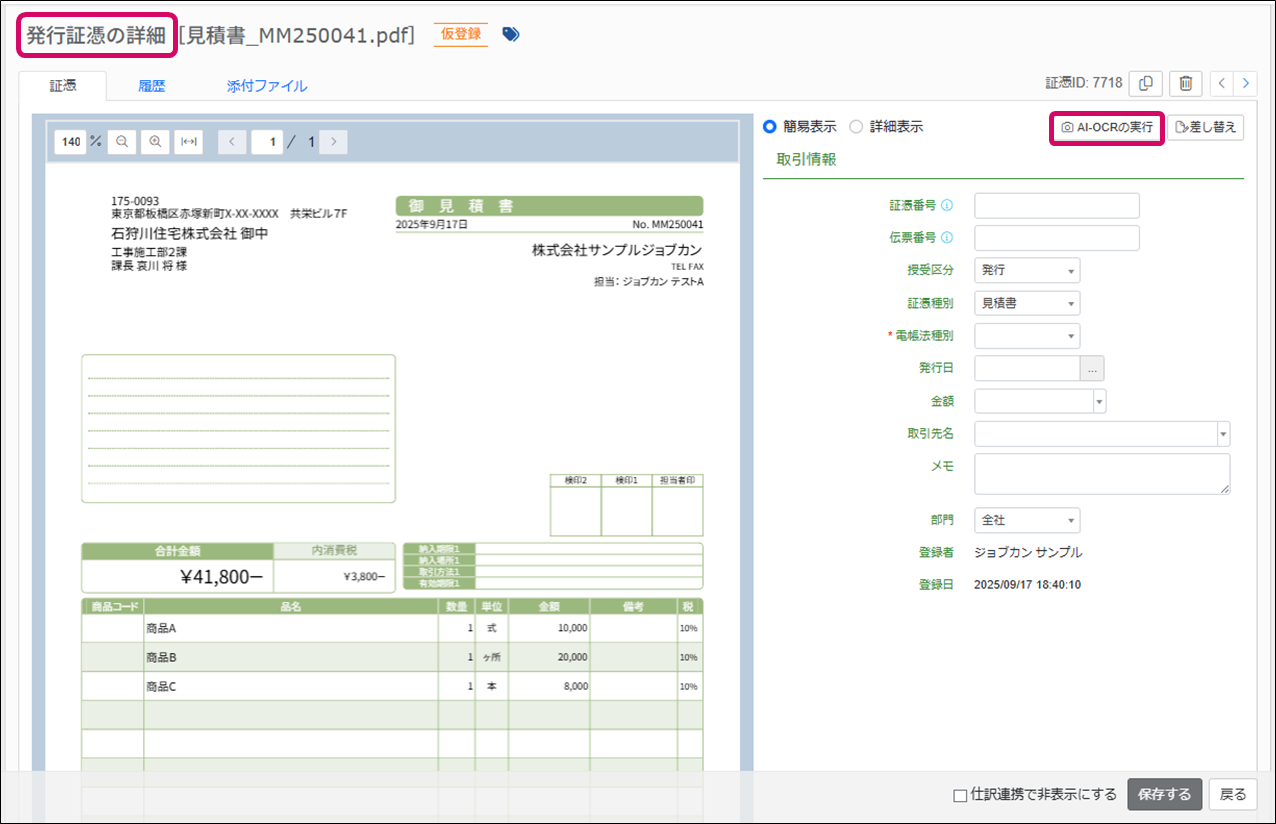Select the 詳細表示 radio button

pos(855,127)
